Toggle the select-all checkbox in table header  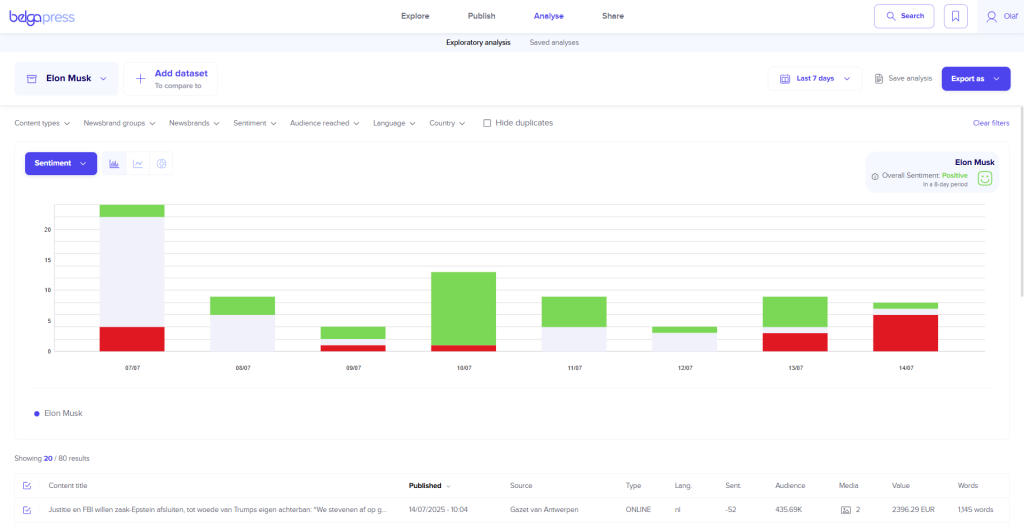coord(27,486)
